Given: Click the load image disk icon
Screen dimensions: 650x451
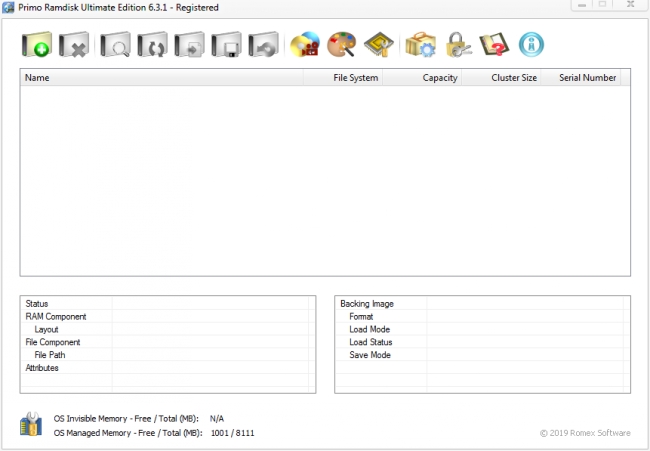Looking at the screenshot, I should (x=189, y=44).
